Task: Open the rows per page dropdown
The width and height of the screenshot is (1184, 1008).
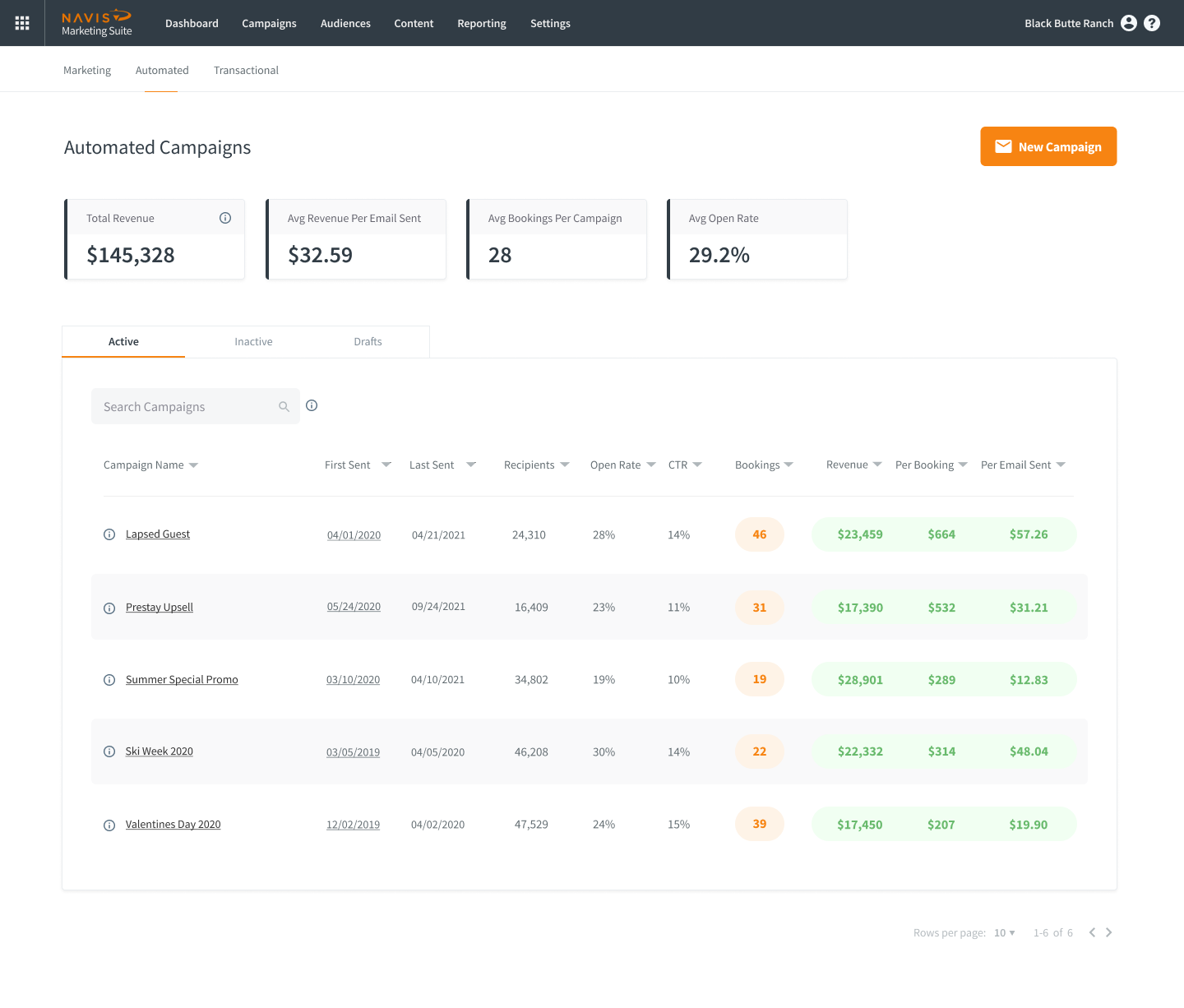Action: tap(1004, 932)
